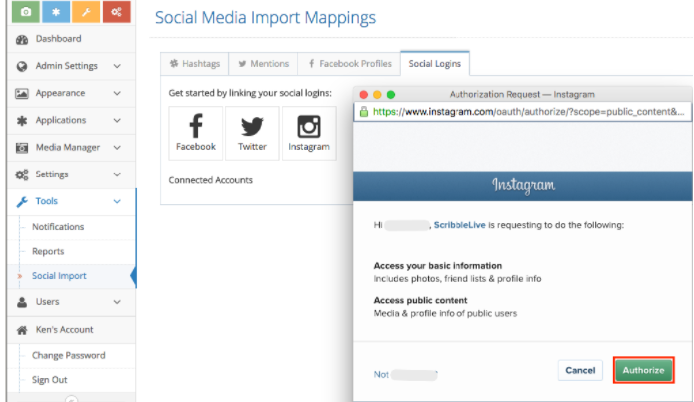
Task: Click the Instagram URL address bar
Action: 522,112
